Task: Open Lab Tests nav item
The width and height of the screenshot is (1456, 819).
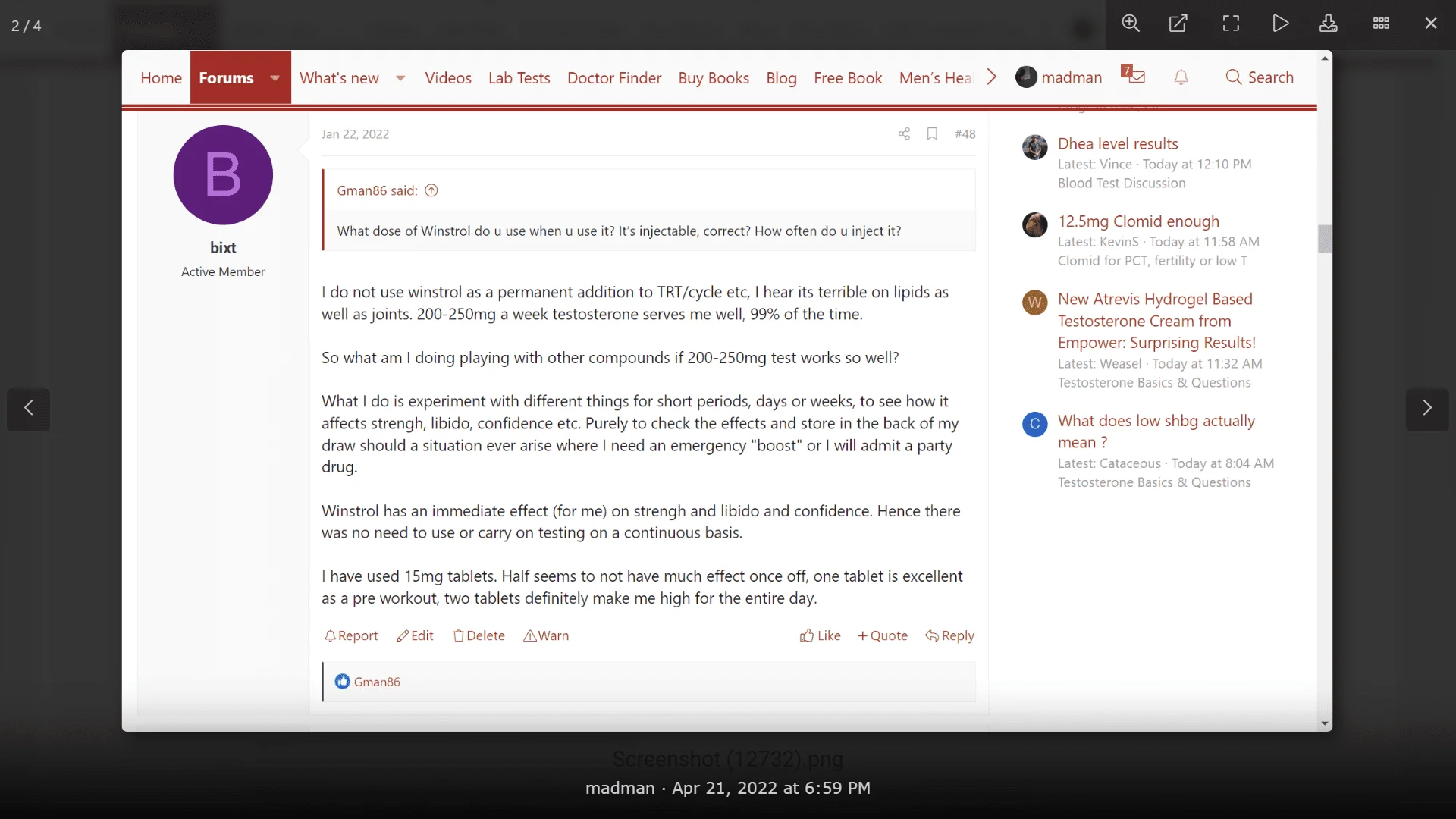Action: pyautogui.click(x=519, y=77)
